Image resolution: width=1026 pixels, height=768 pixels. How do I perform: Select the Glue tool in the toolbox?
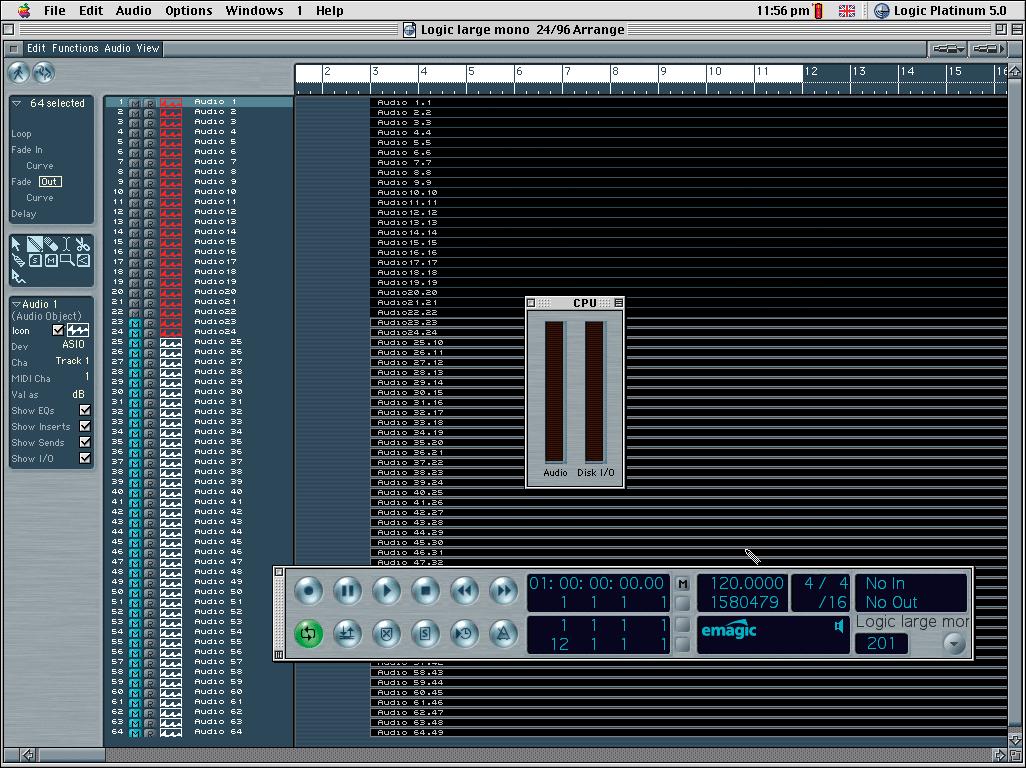[18, 260]
